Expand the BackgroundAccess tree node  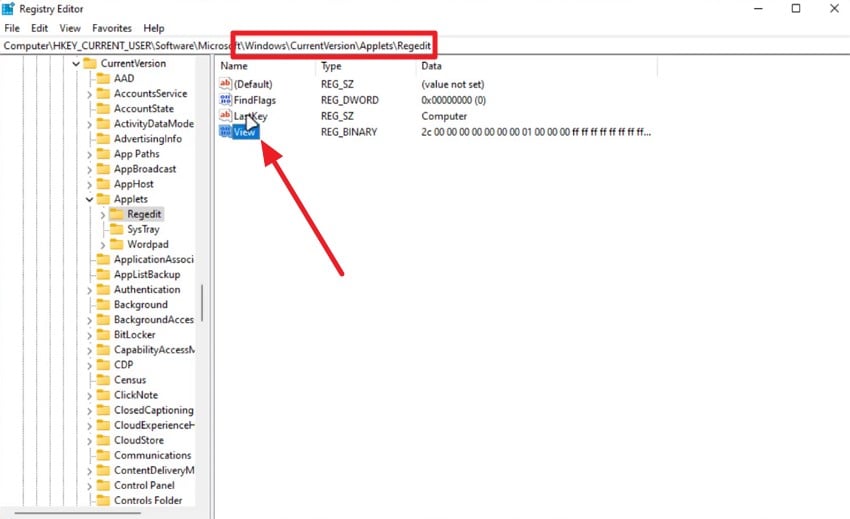pyautogui.click(x=89, y=321)
